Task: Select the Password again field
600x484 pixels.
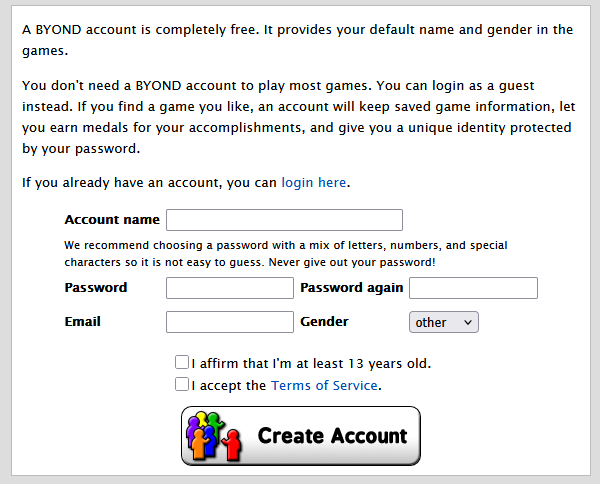Action: 473,288
